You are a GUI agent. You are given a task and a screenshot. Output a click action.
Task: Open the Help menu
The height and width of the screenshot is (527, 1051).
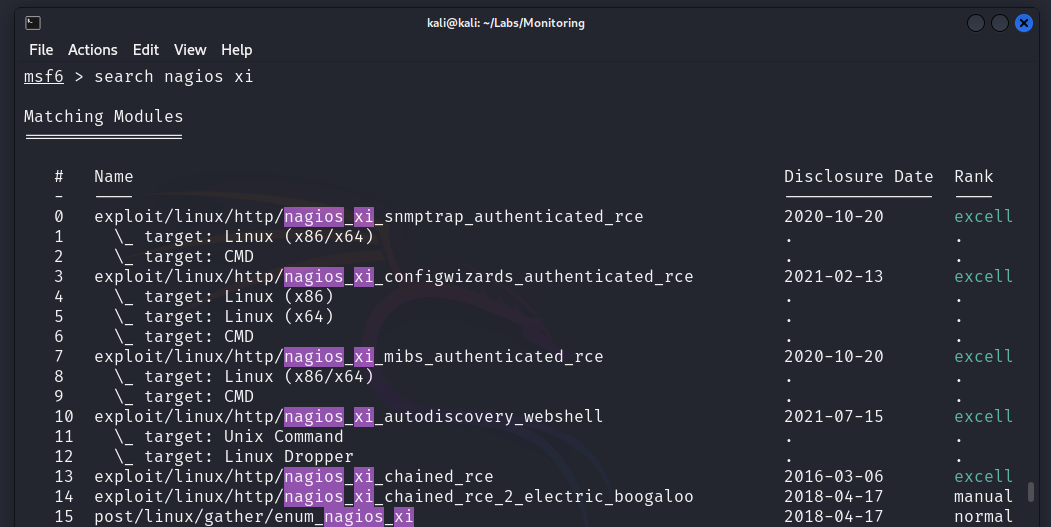(x=237, y=50)
